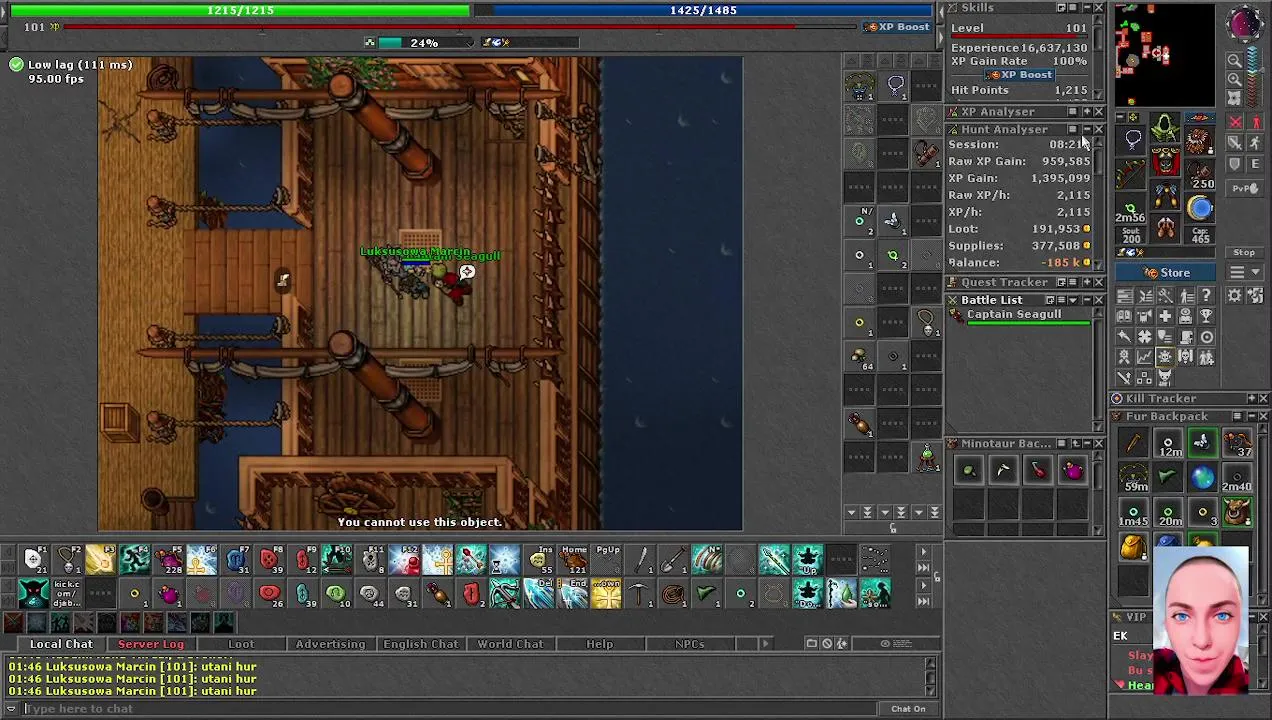1272x720 pixels.
Task: Page the top action bar with its arrow
Action: [x=923, y=551]
